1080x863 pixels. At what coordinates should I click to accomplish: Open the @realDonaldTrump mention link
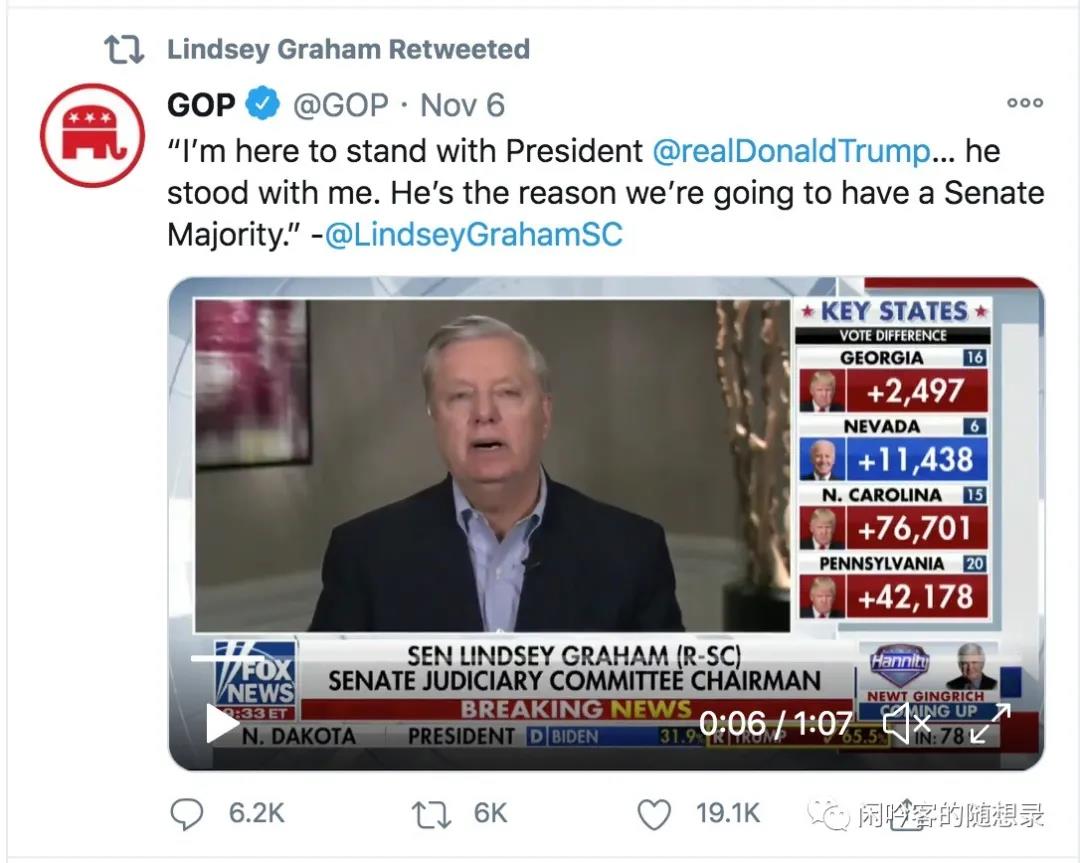pyautogui.click(x=791, y=151)
